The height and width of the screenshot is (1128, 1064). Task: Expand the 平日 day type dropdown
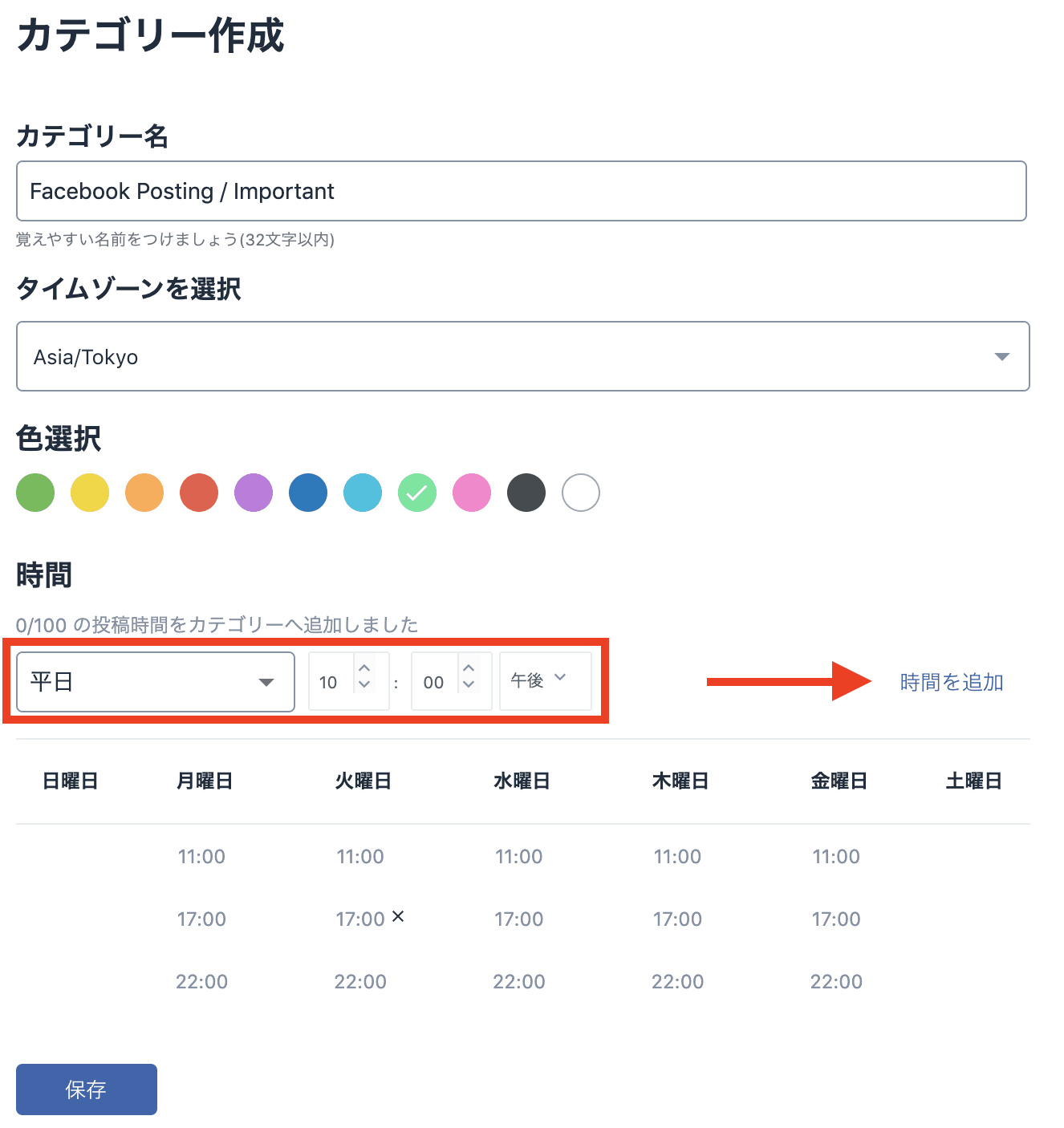coord(156,682)
